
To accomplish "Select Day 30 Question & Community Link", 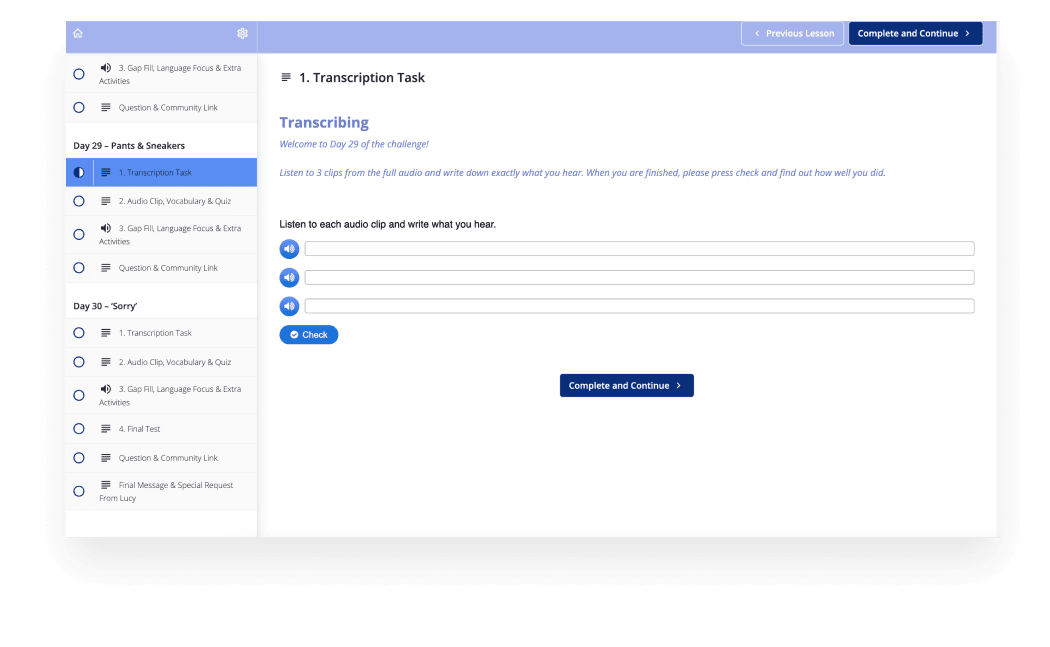I will (167, 458).
